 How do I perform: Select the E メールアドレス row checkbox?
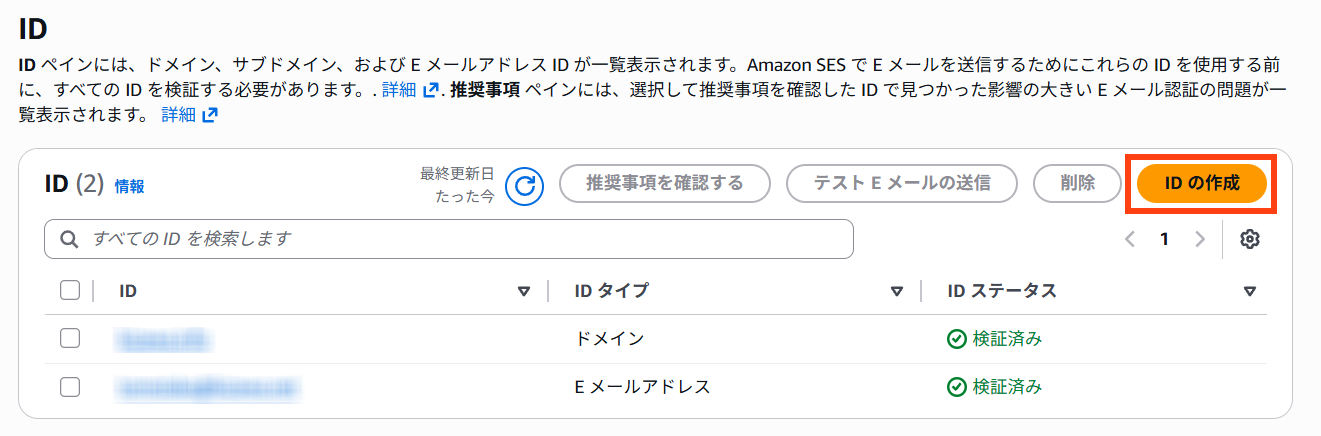[x=70, y=386]
